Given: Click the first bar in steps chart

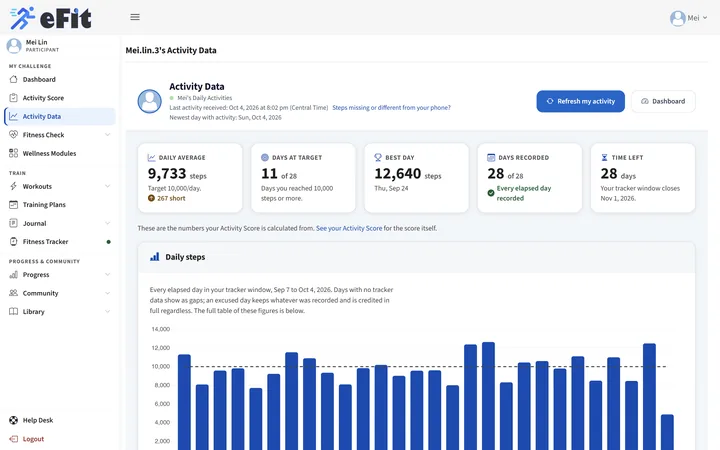Looking at the screenshot, I should [184, 402].
